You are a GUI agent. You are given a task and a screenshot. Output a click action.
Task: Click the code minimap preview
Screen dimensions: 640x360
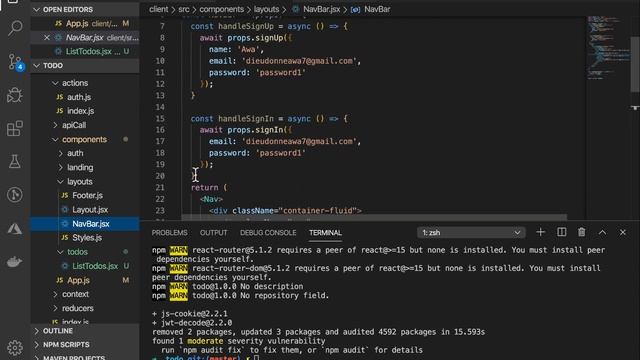[x=607, y=47]
